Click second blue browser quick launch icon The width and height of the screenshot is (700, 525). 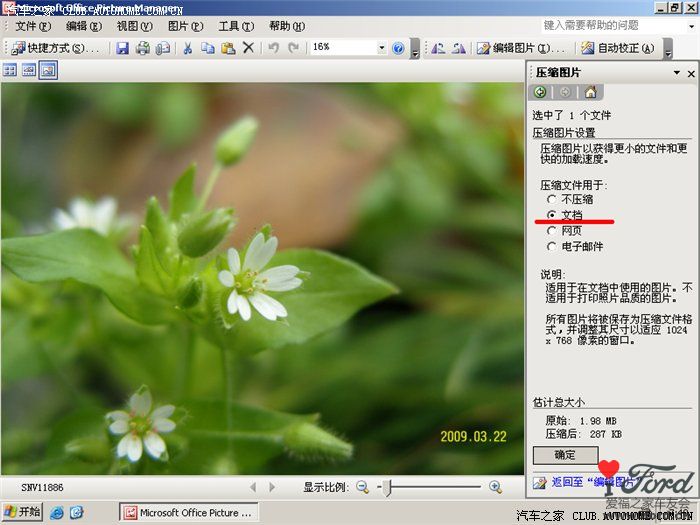point(76,512)
